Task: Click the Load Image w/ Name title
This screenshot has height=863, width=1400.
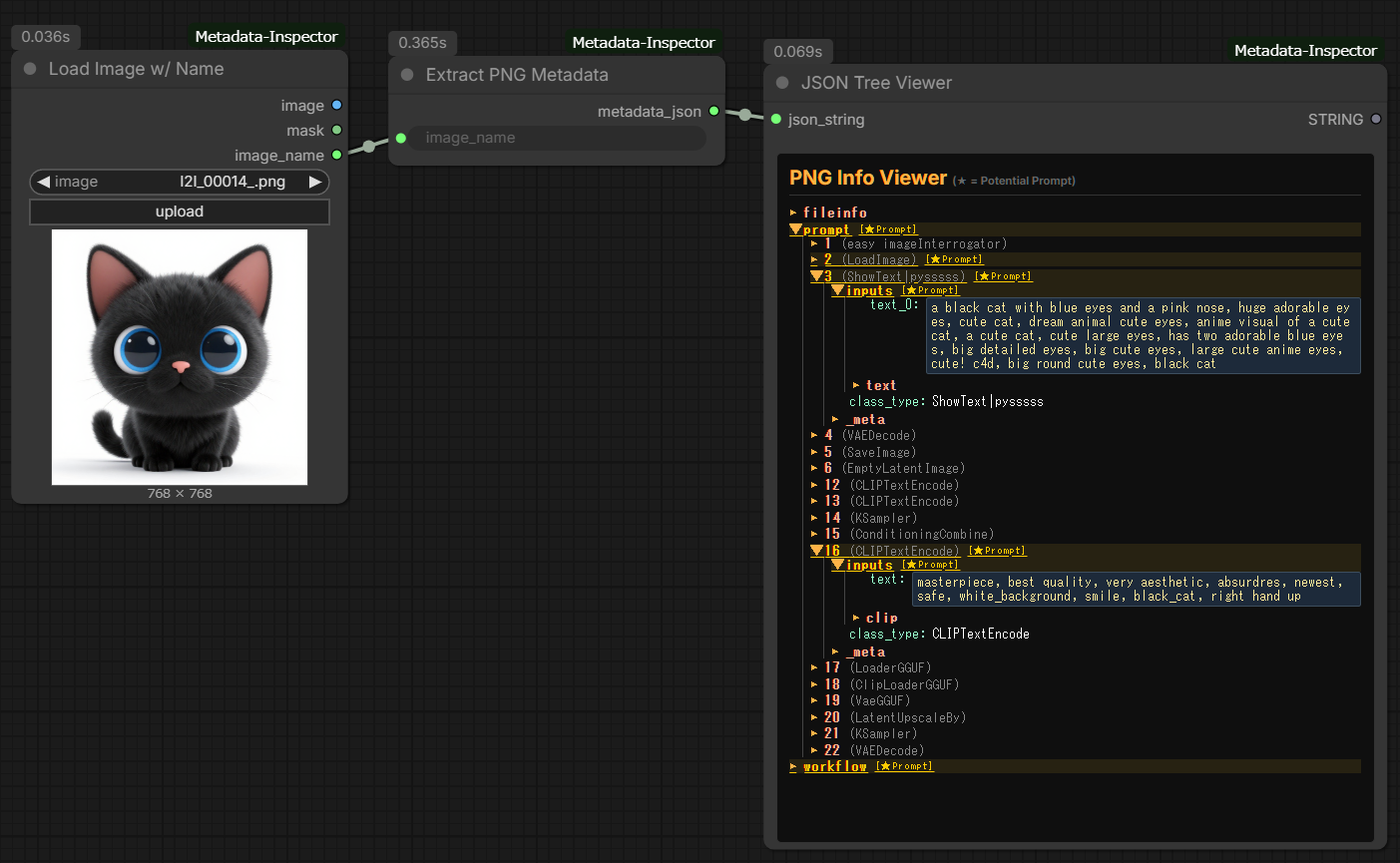Action: point(136,69)
